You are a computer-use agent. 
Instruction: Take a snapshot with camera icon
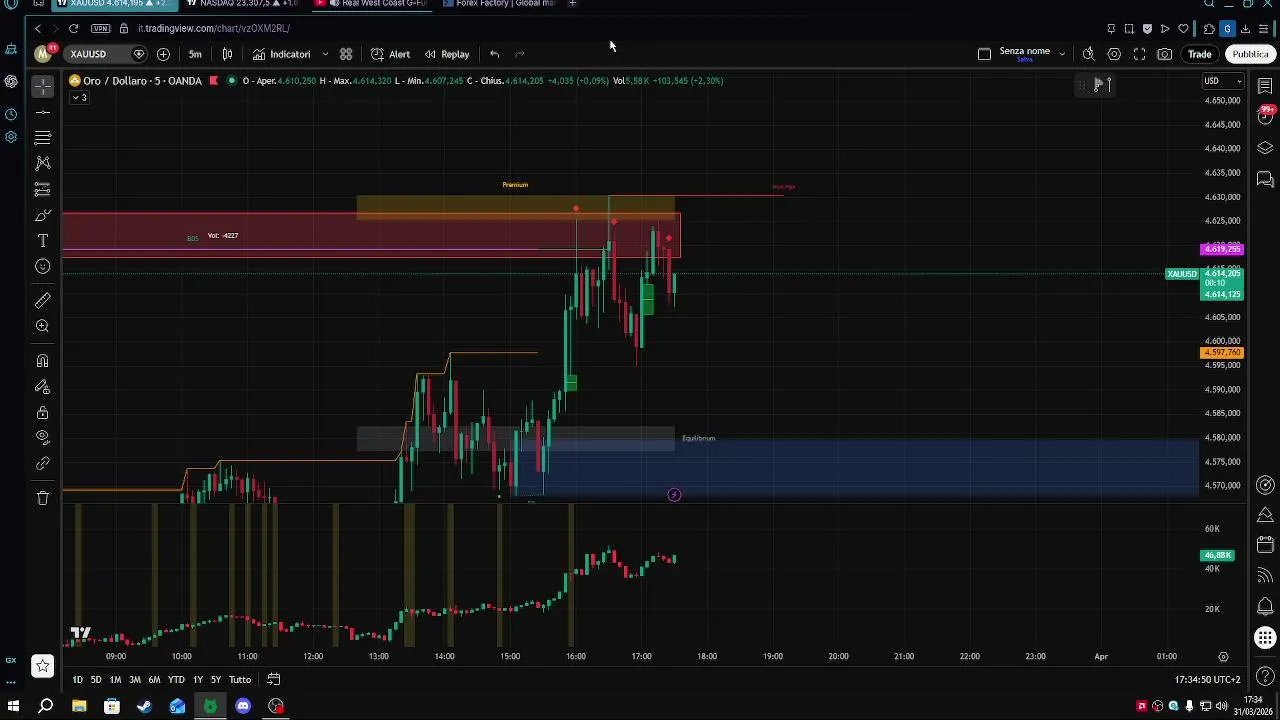point(1165,54)
